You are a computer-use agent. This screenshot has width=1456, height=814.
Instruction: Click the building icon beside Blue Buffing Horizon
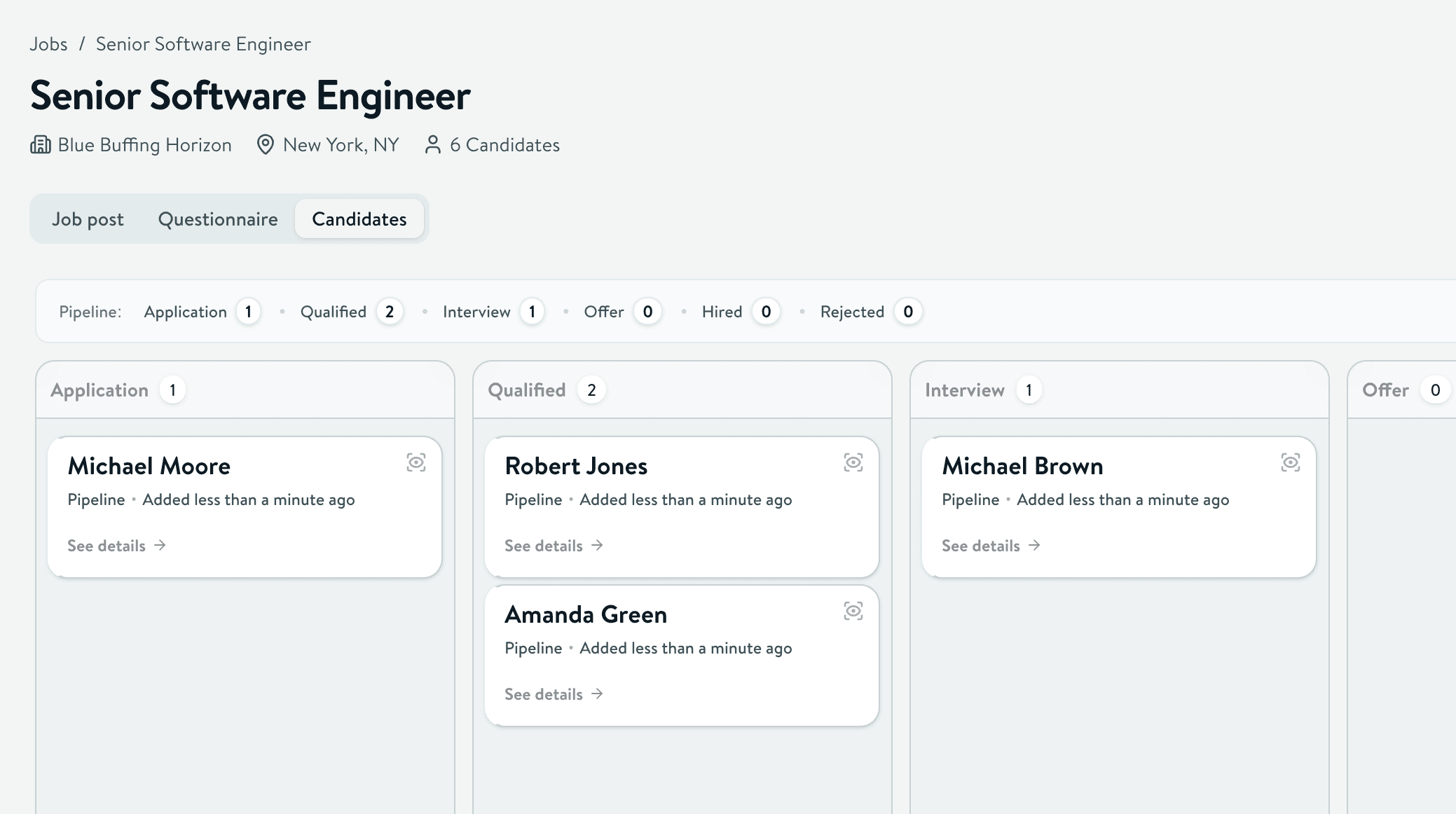coord(40,145)
